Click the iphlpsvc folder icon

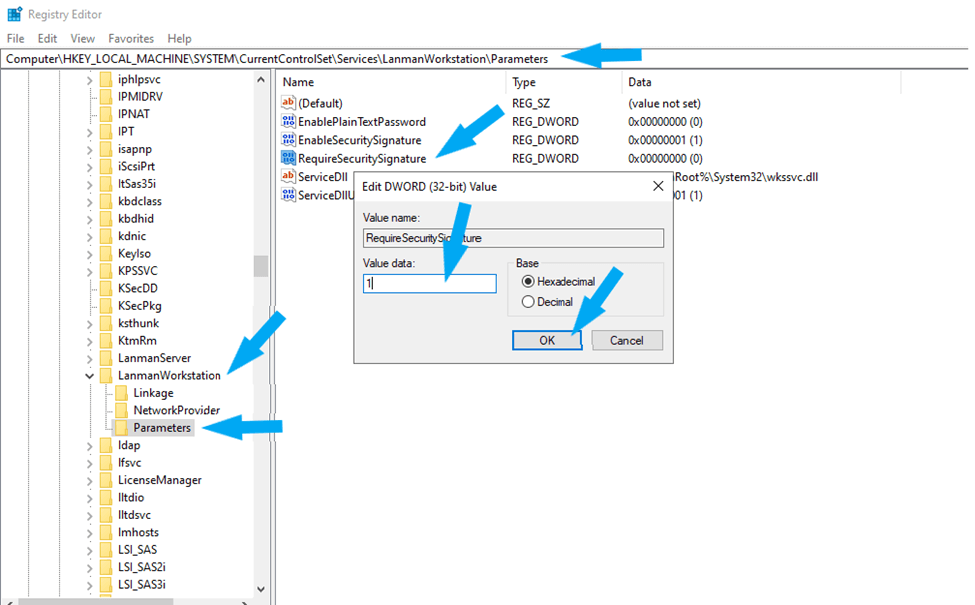pos(106,79)
